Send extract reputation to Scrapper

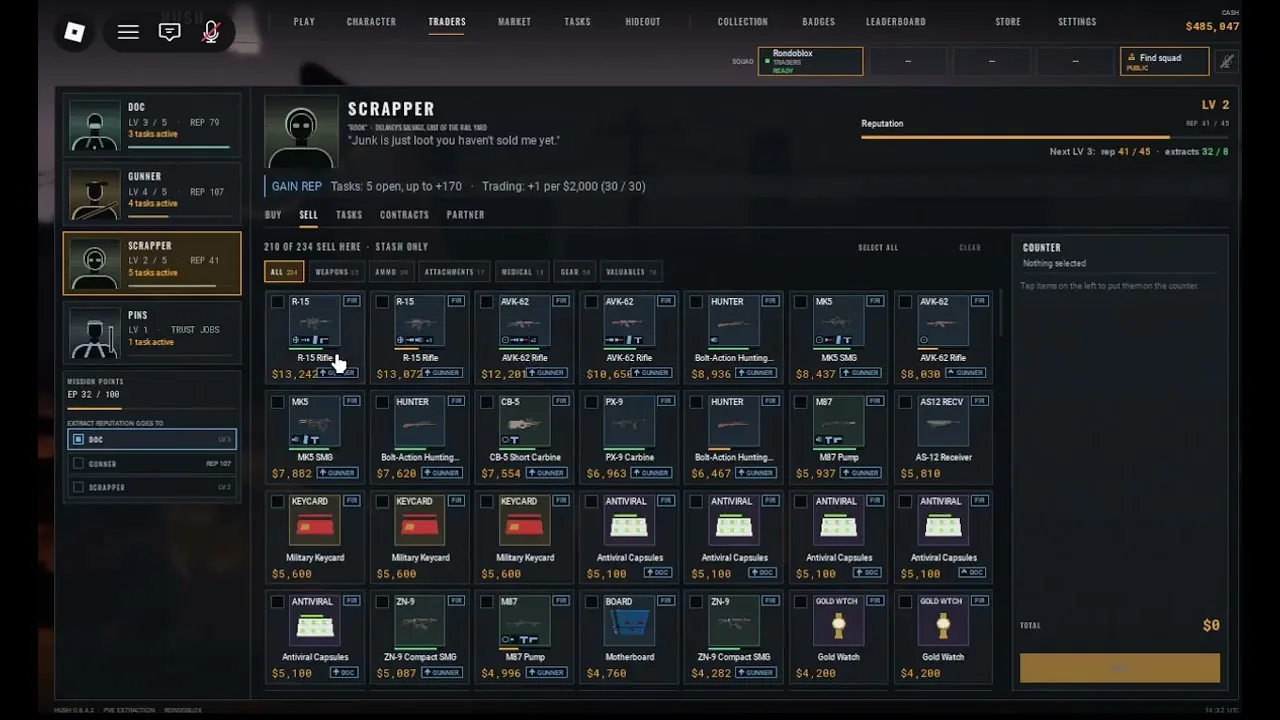point(152,487)
